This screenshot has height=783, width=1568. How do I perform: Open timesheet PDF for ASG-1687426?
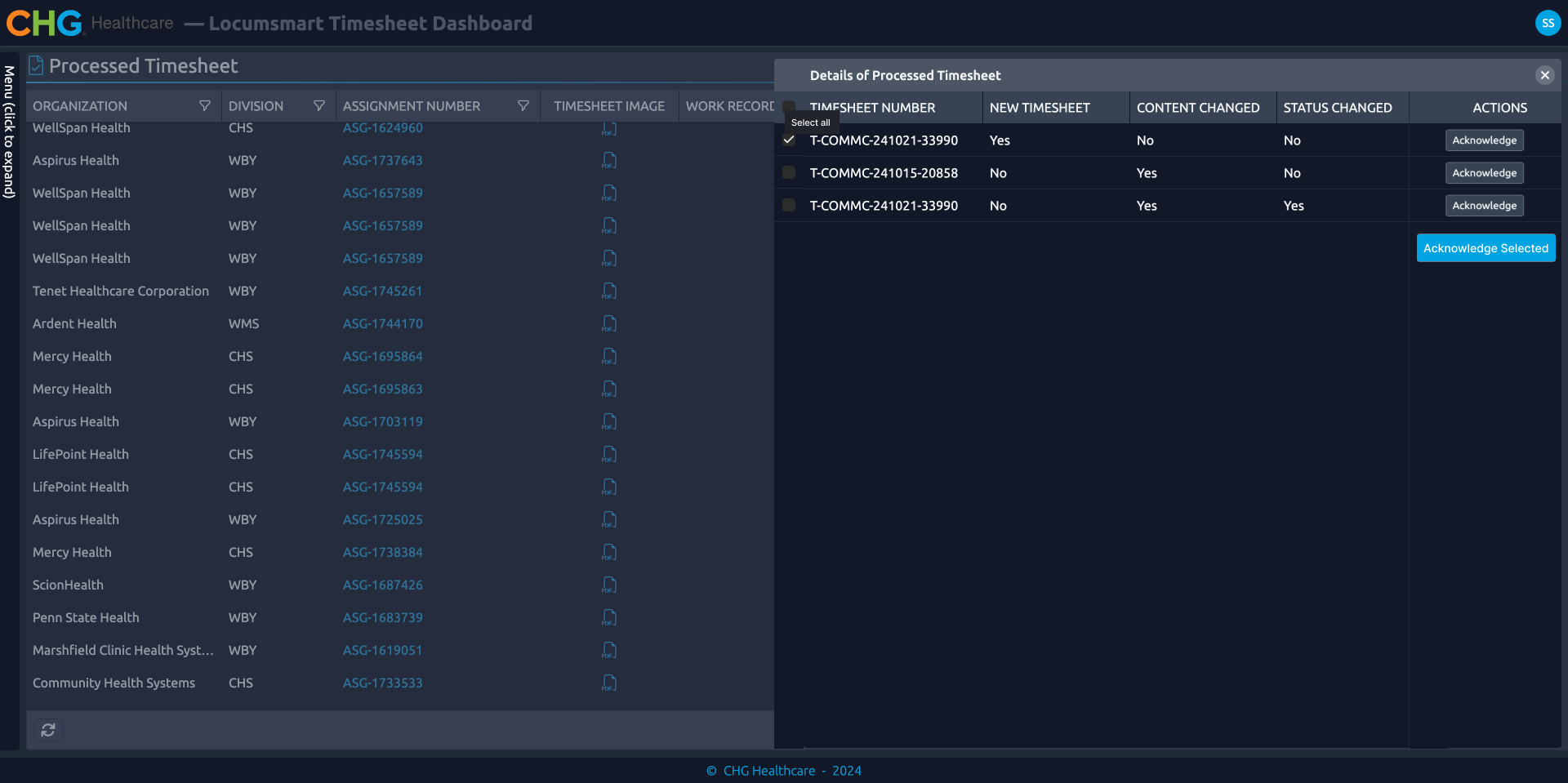coord(609,585)
